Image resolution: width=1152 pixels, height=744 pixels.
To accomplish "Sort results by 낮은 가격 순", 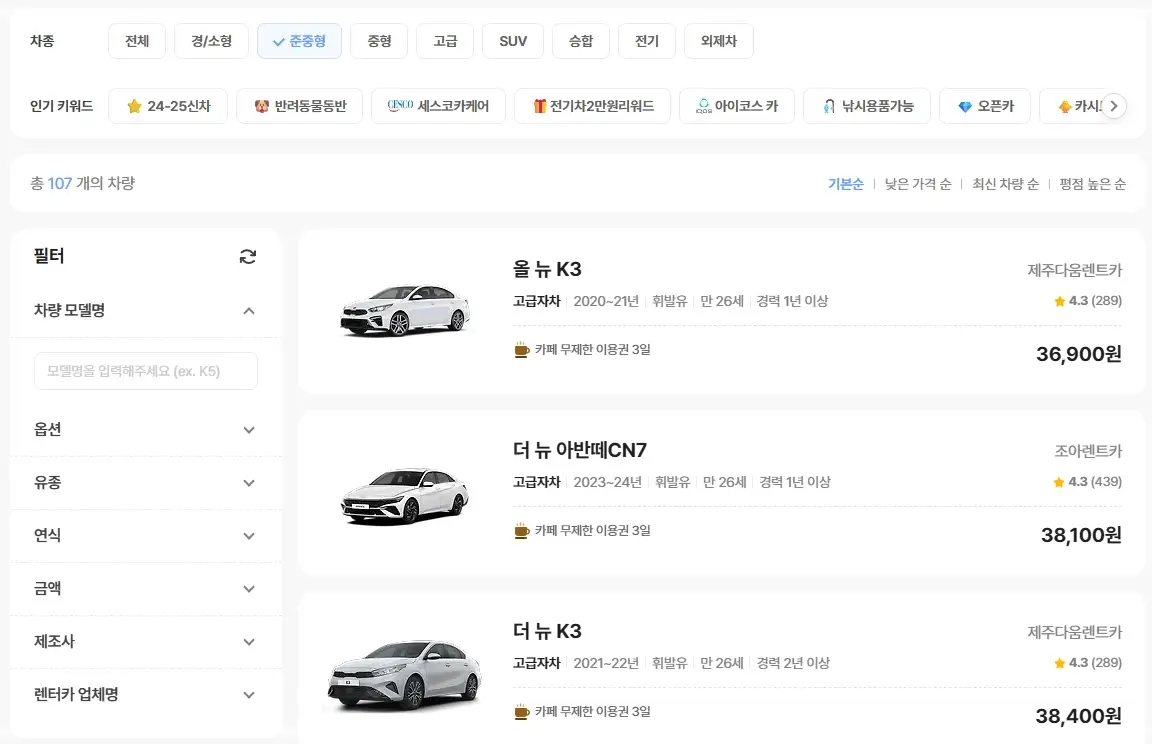I will click(918, 183).
